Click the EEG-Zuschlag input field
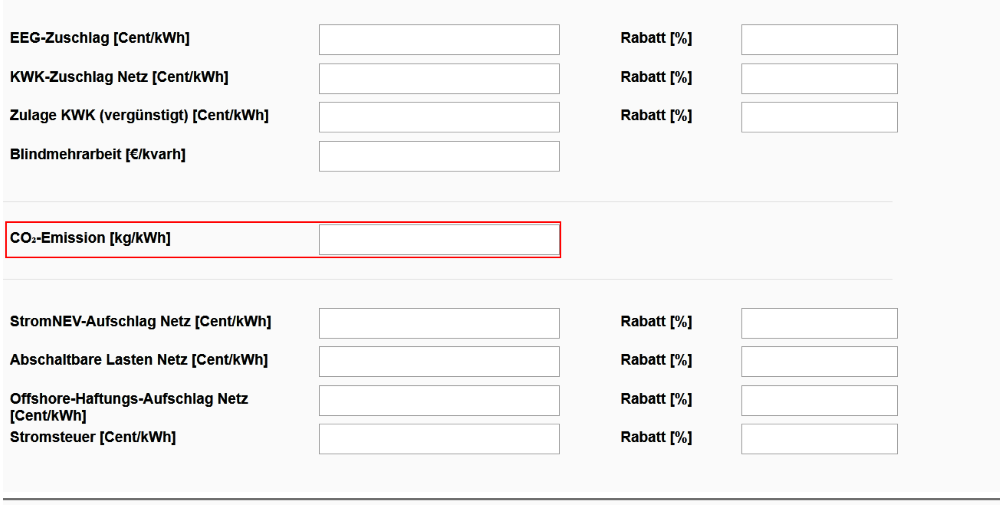 coord(439,39)
